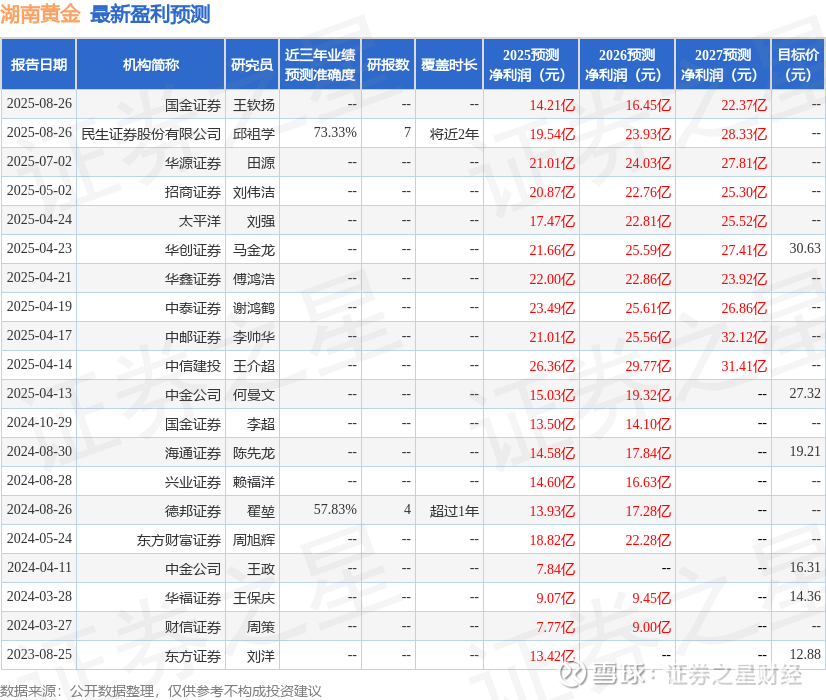Image resolution: width=826 pixels, height=700 pixels.
Task: Click analyst name 邱祖学
Action: [x=254, y=134]
